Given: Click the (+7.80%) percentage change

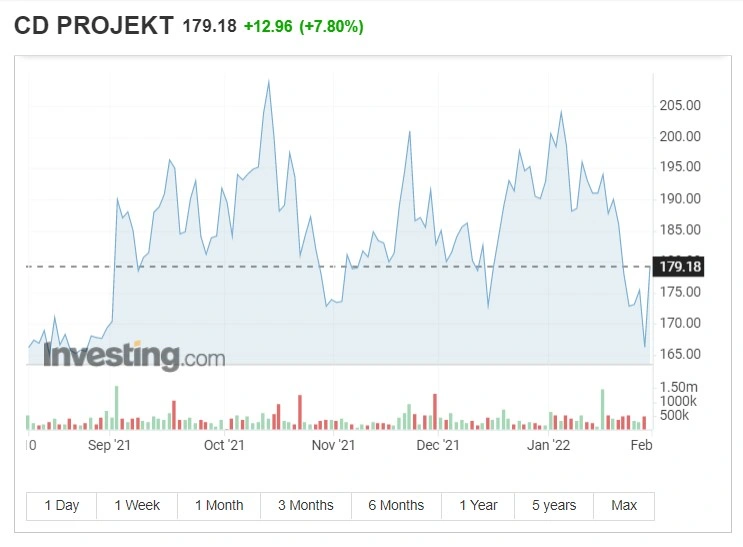Looking at the screenshot, I should tap(331, 26).
